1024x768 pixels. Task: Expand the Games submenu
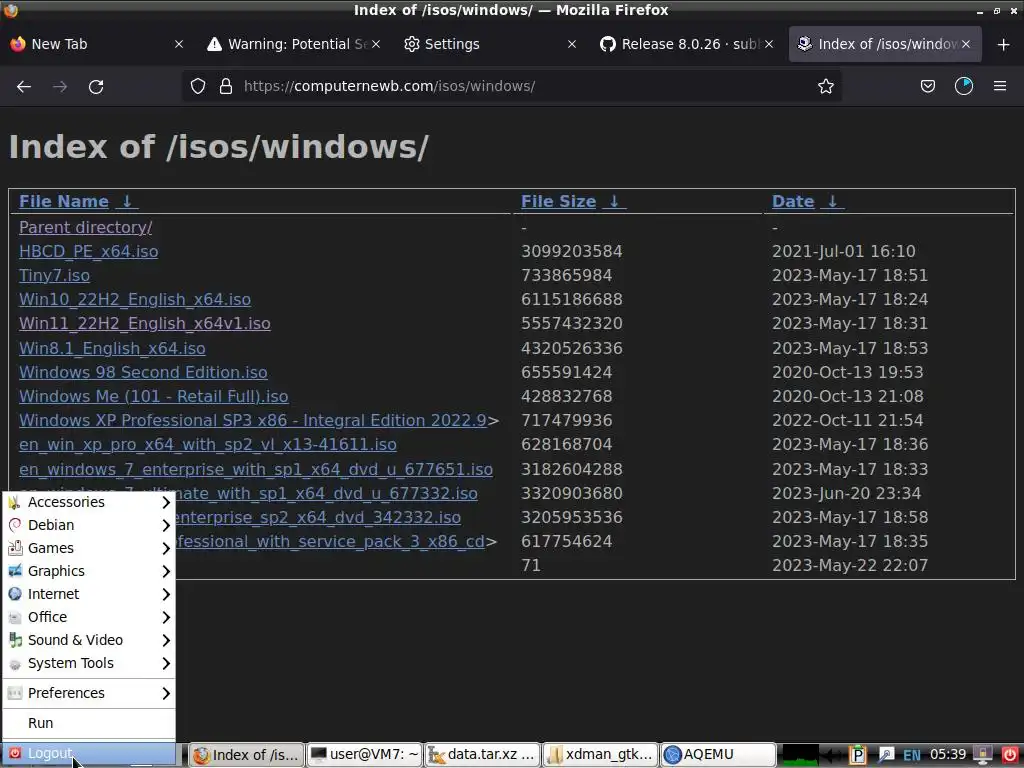point(89,548)
